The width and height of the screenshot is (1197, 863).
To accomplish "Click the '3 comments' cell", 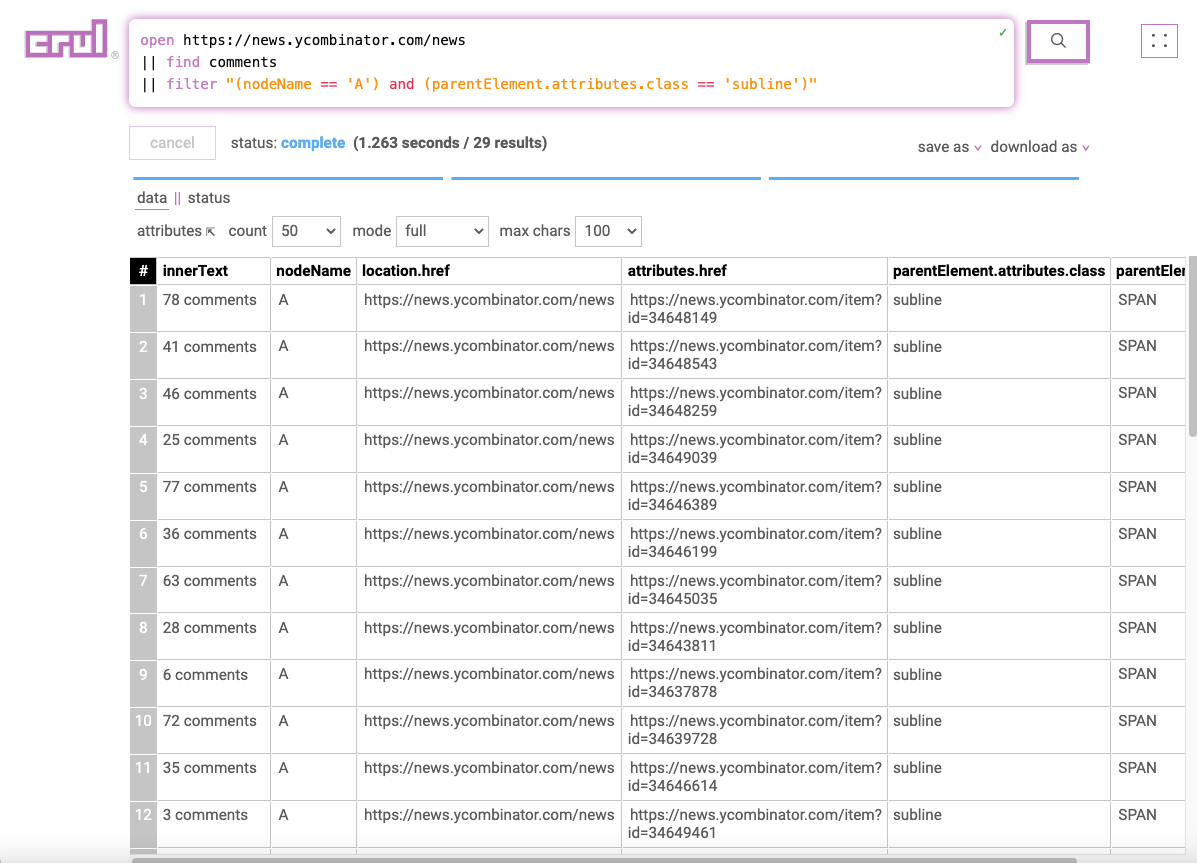I will click(x=213, y=824).
